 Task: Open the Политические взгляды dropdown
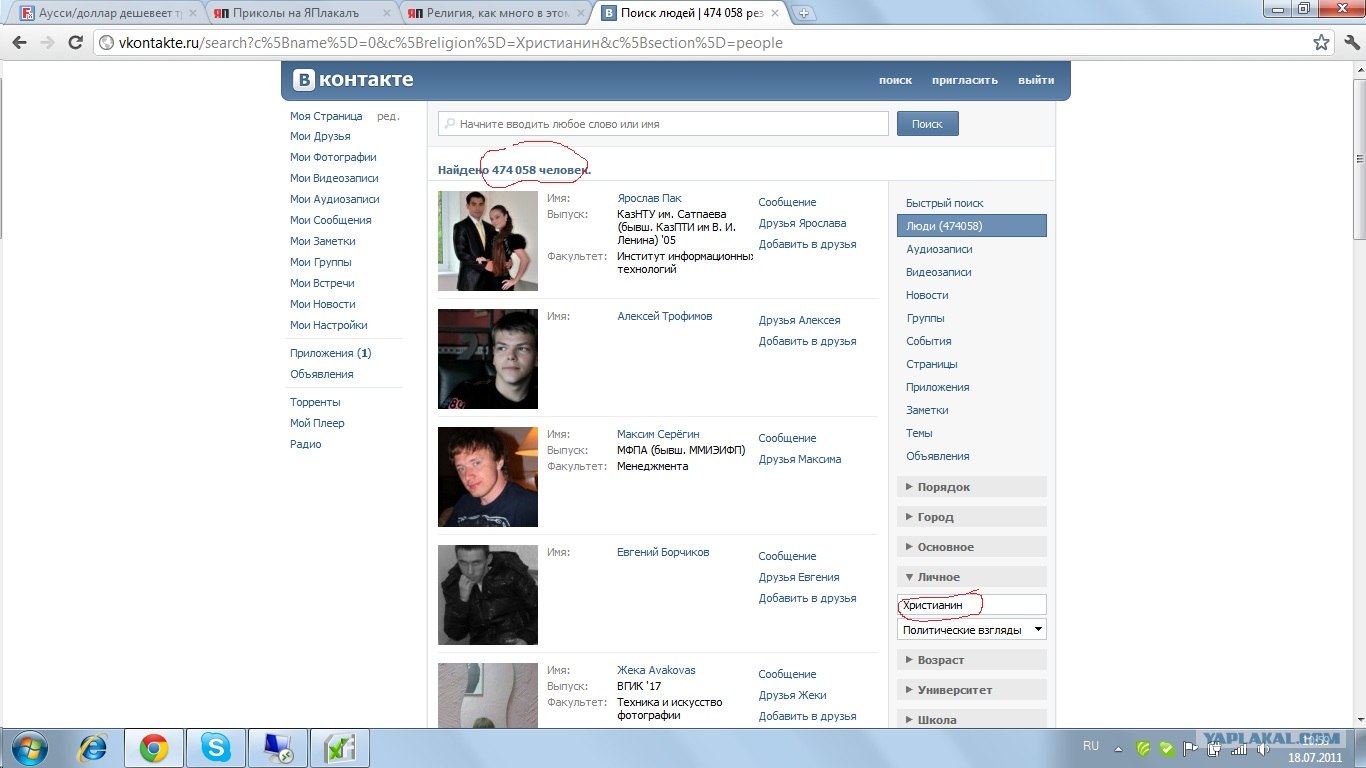point(972,630)
